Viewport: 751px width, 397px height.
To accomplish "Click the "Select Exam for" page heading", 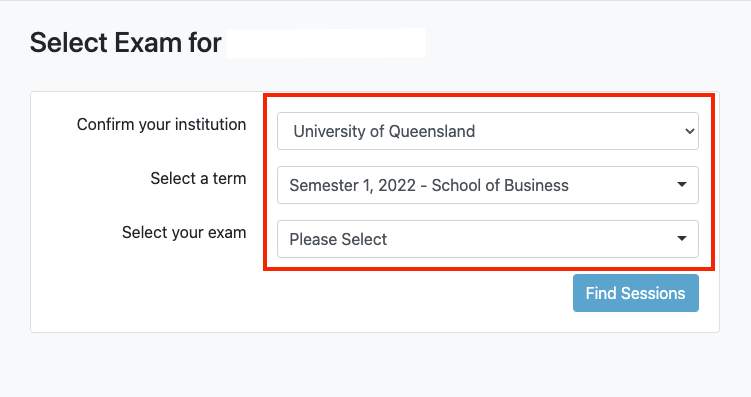I will pyautogui.click(x=125, y=43).
